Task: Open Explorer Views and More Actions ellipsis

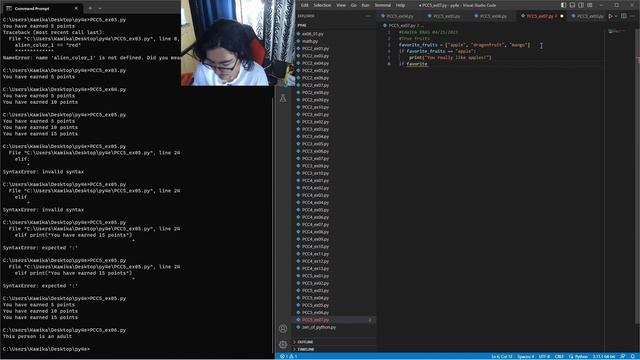Action: pos(369,16)
